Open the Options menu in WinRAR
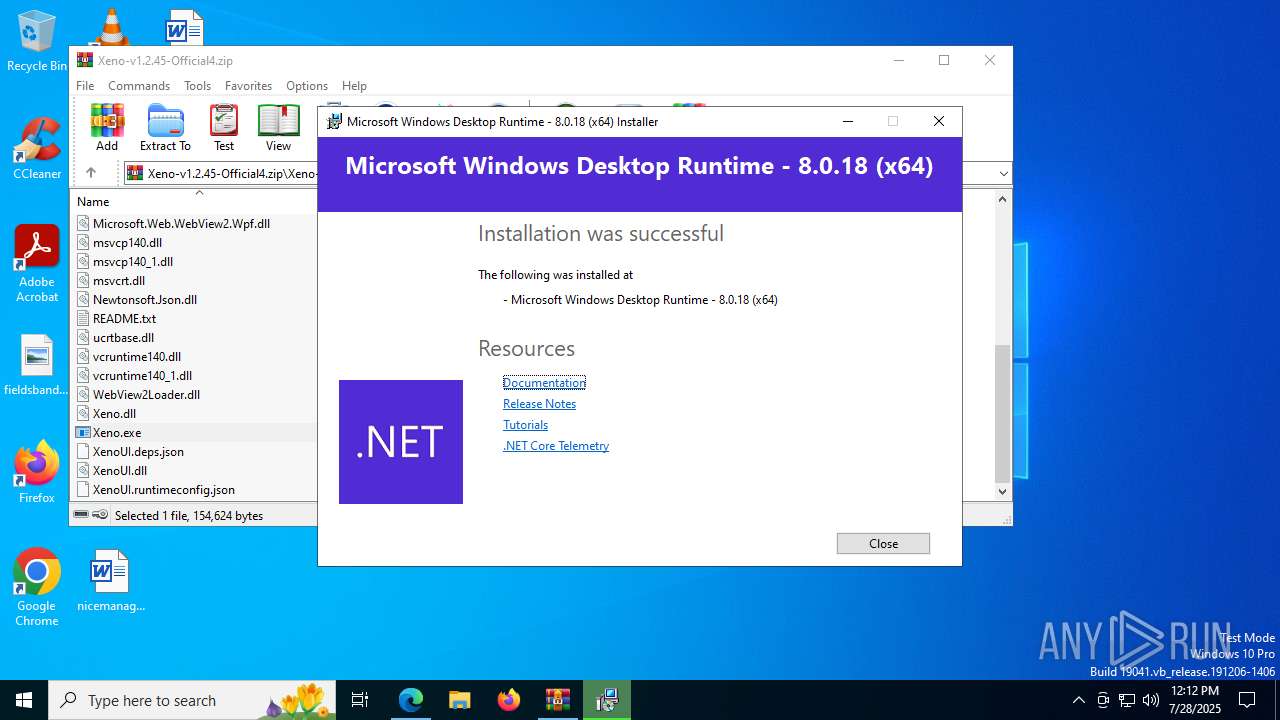 click(307, 86)
